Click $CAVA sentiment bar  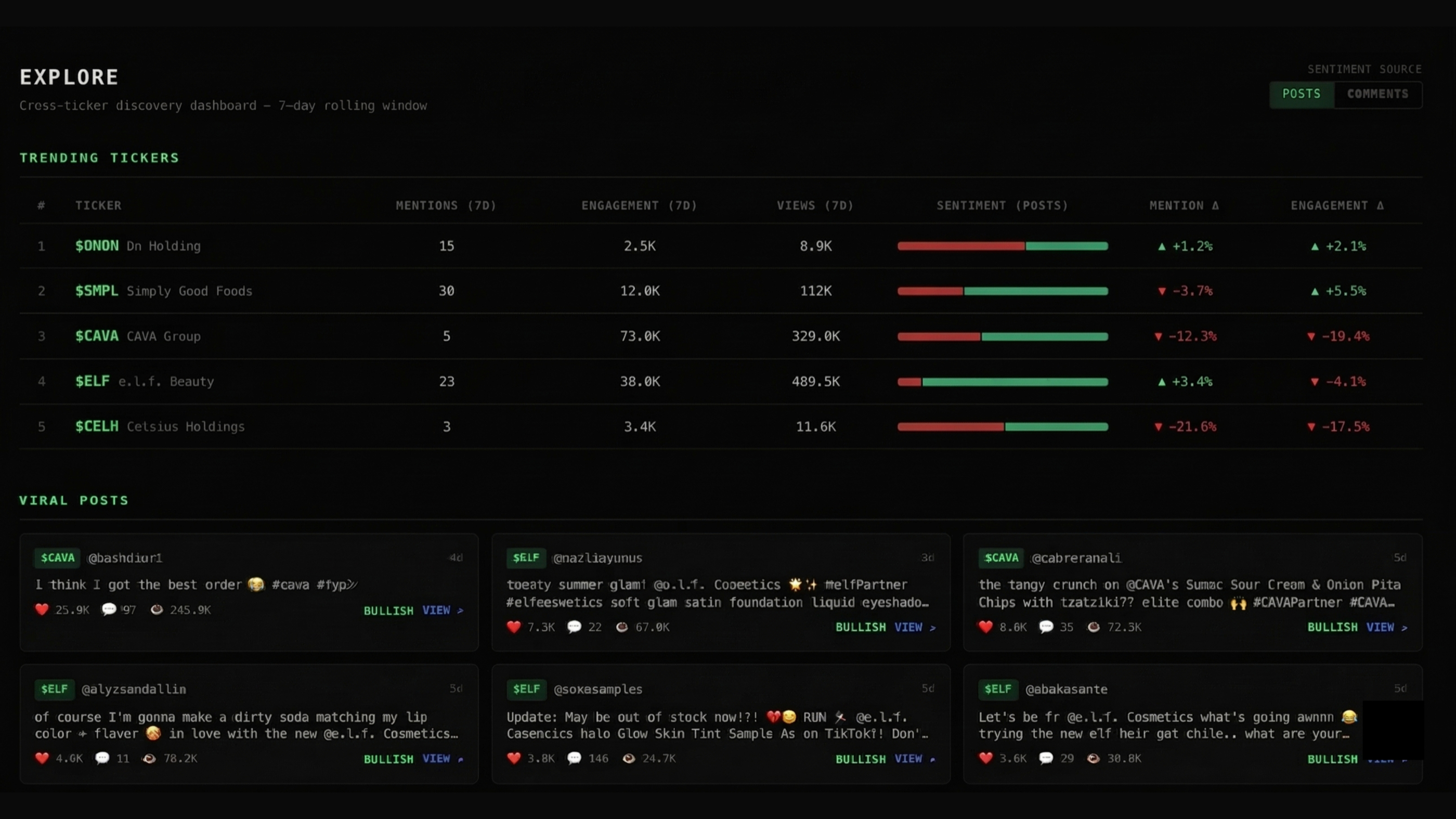pos(1002,336)
